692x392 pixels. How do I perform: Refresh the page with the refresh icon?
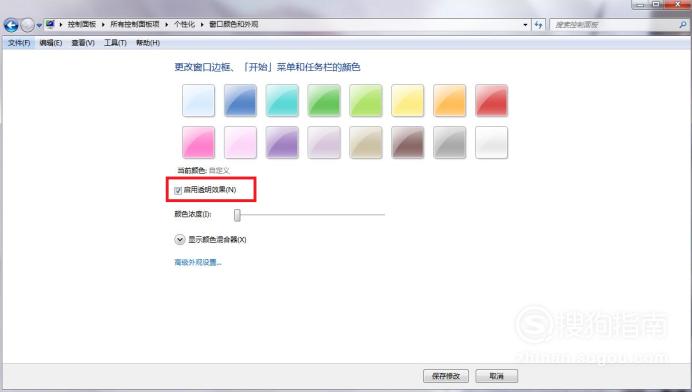coord(538,25)
